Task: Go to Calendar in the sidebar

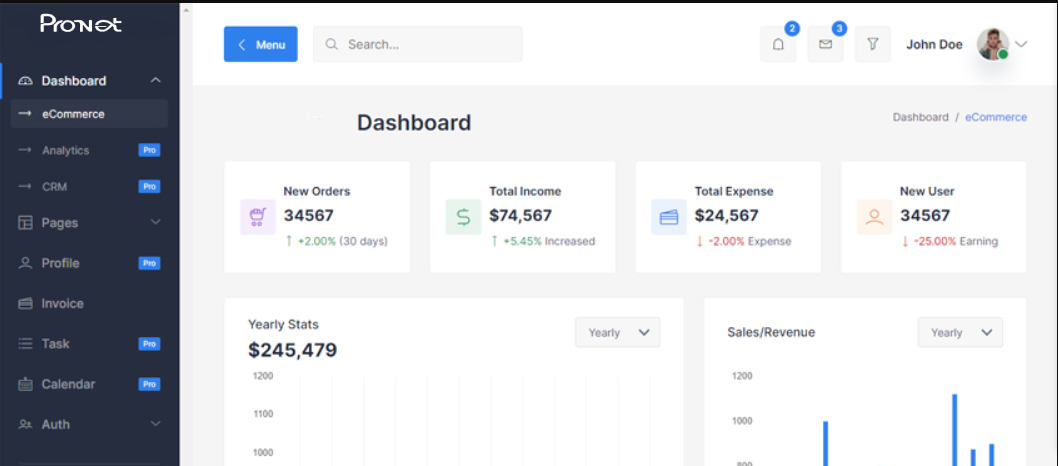Action: [68, 384]
